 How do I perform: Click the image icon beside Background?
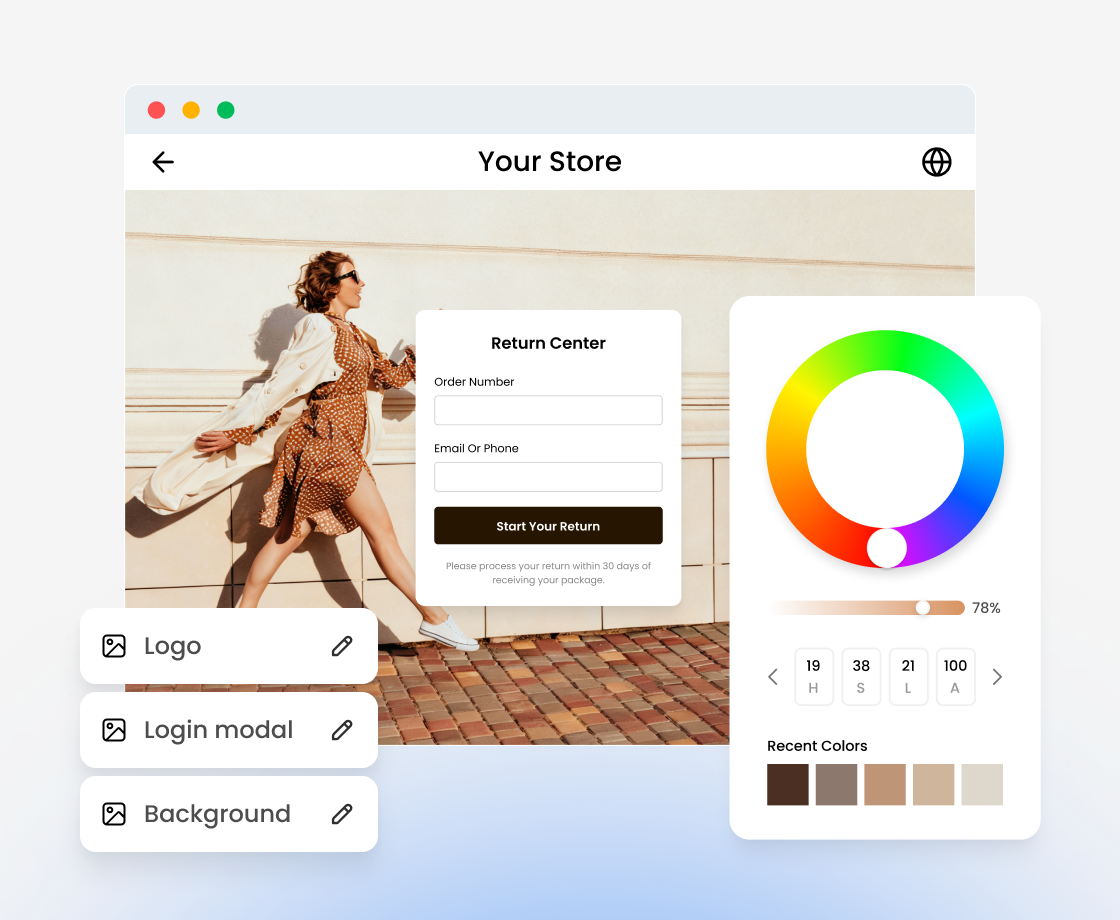114,814
